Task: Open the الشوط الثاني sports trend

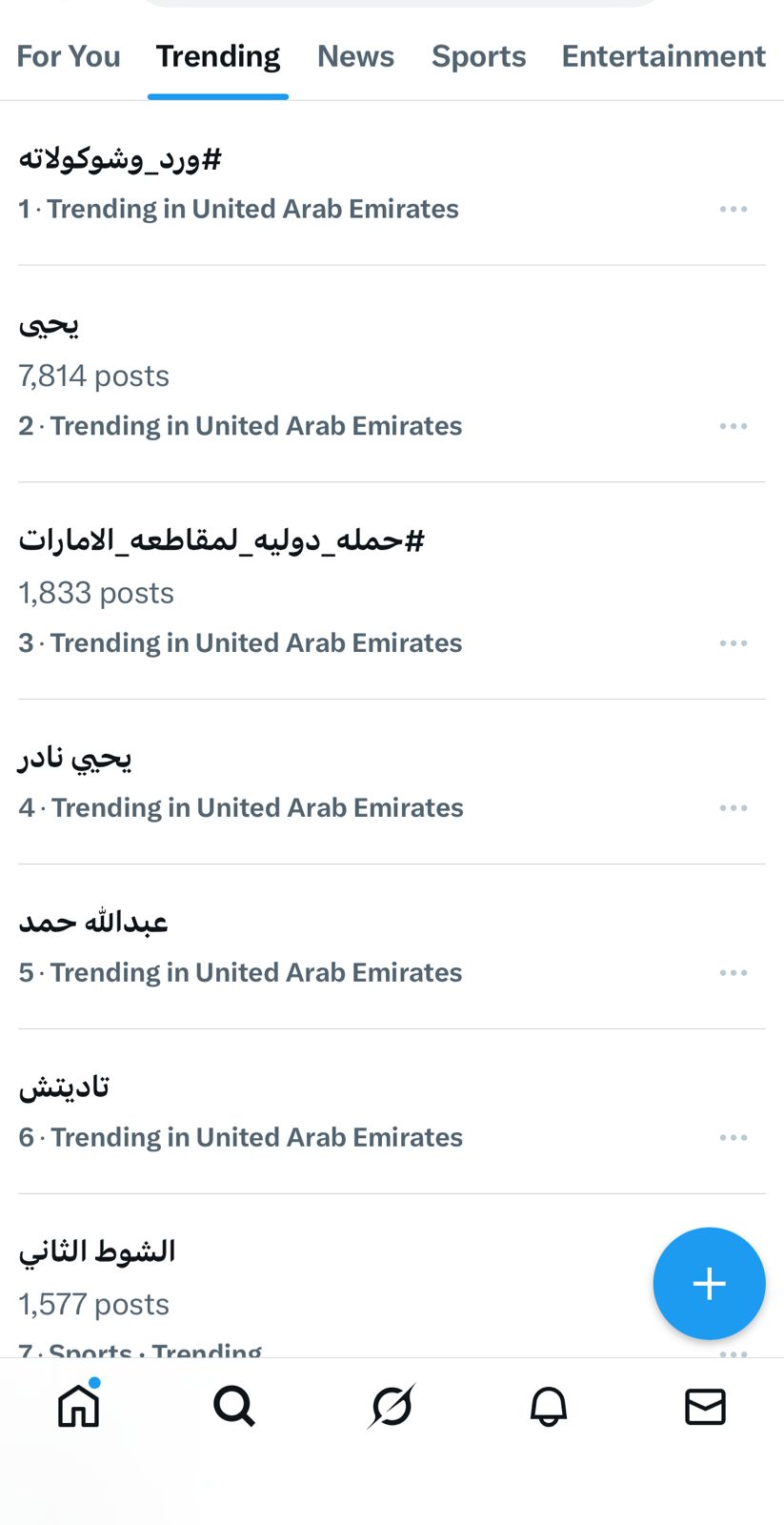Action: [x=97, y=1251]
